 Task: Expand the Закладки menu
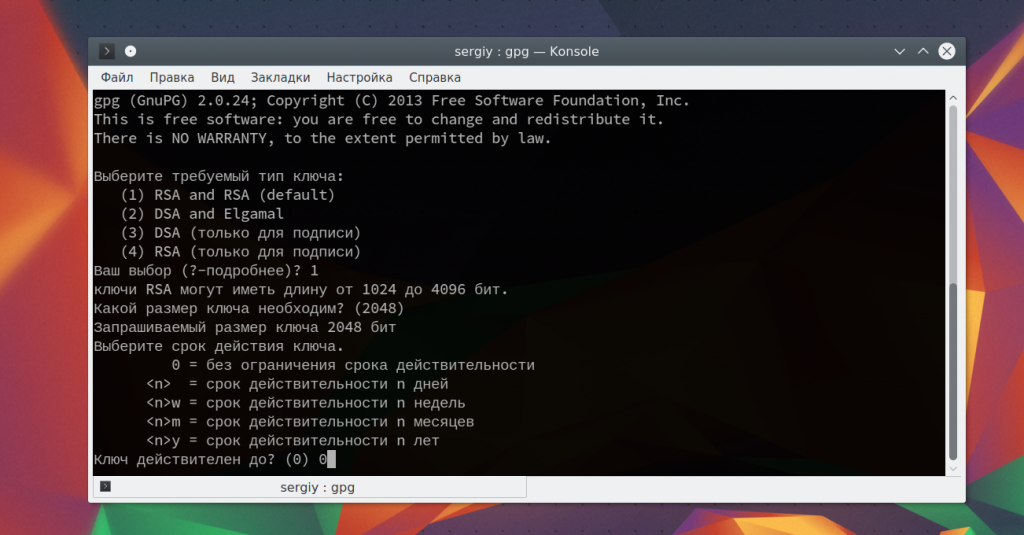pyautogui.click(x=280, y=77)
